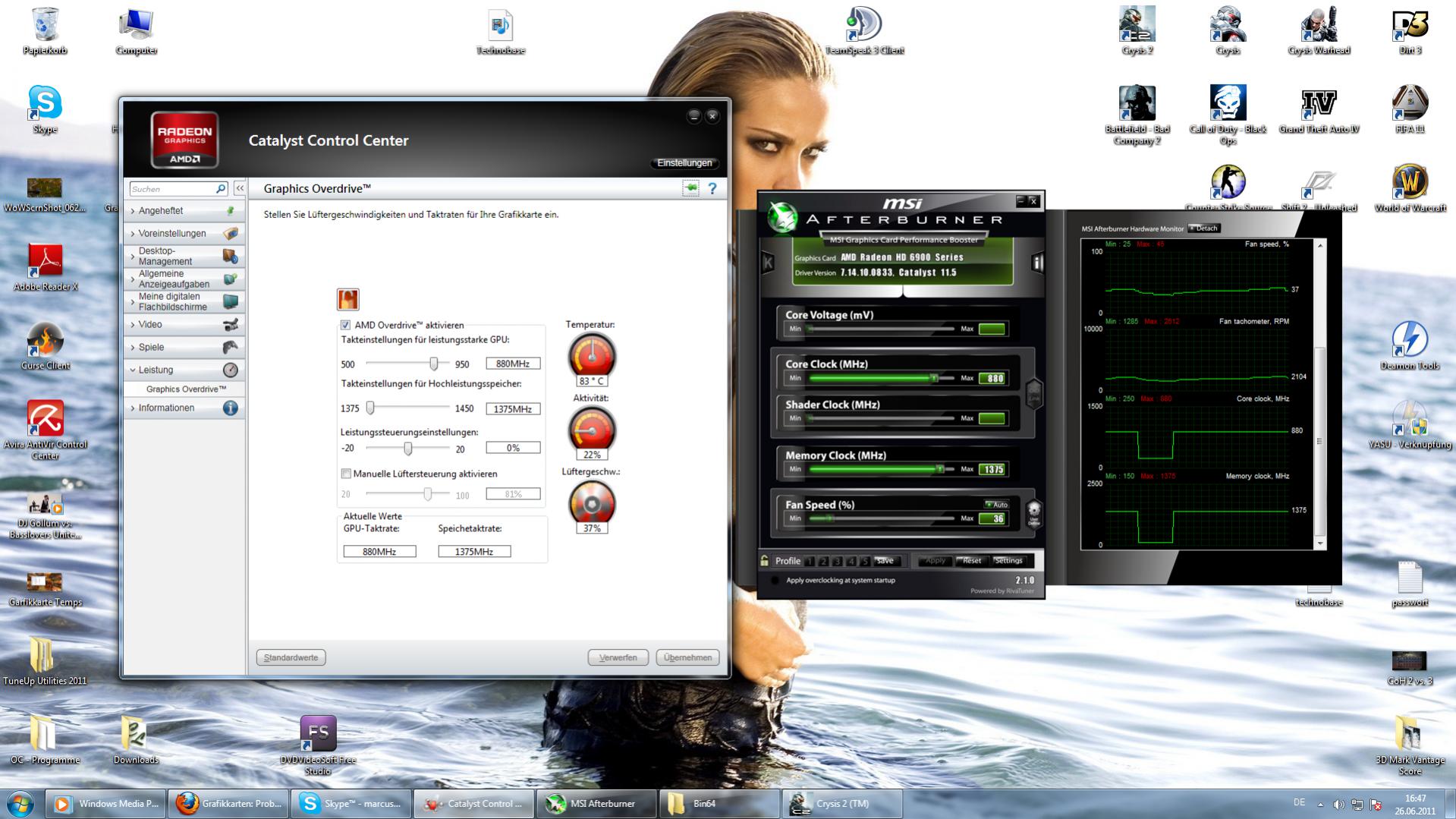Open the Skype desktop shortcut
The width and height of the screenshot is (1456, 819).
45,110
